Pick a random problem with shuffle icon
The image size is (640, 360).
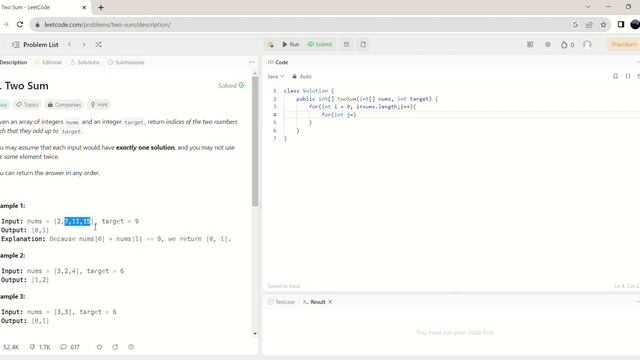pyautogui.click(x=98, y=44)
